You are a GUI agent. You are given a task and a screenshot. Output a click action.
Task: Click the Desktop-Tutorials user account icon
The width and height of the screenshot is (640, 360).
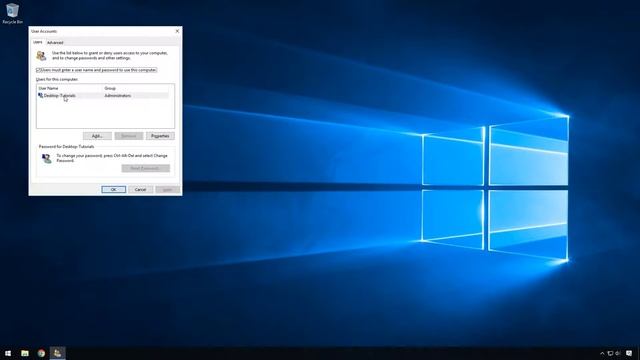[x=40, y=96]
